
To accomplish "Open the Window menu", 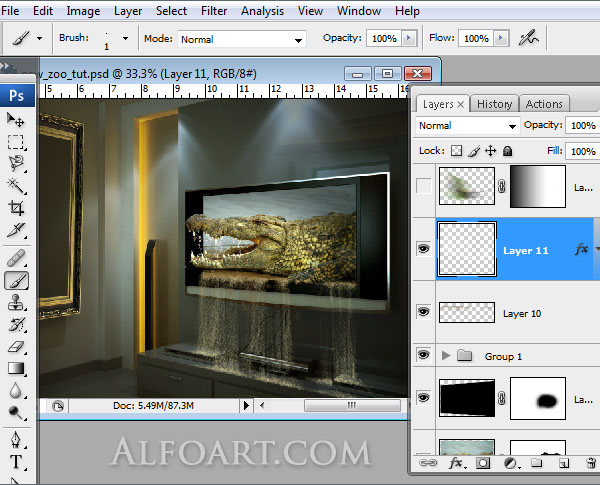I will click(359, 11).
